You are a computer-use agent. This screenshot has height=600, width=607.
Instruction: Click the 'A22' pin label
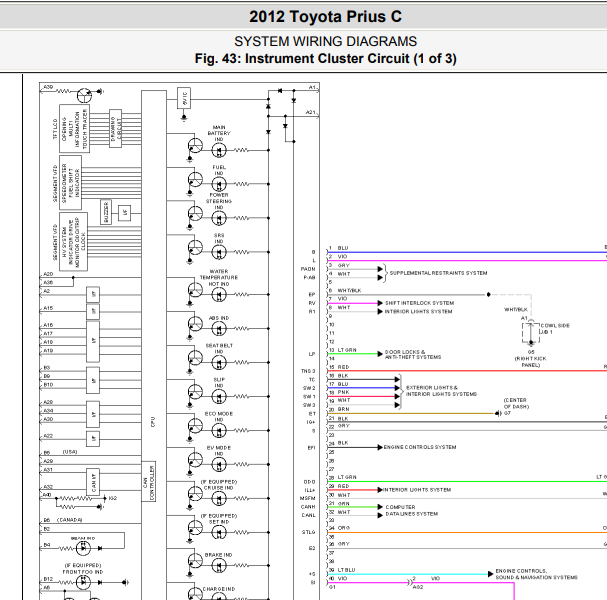tap(48, 436)
